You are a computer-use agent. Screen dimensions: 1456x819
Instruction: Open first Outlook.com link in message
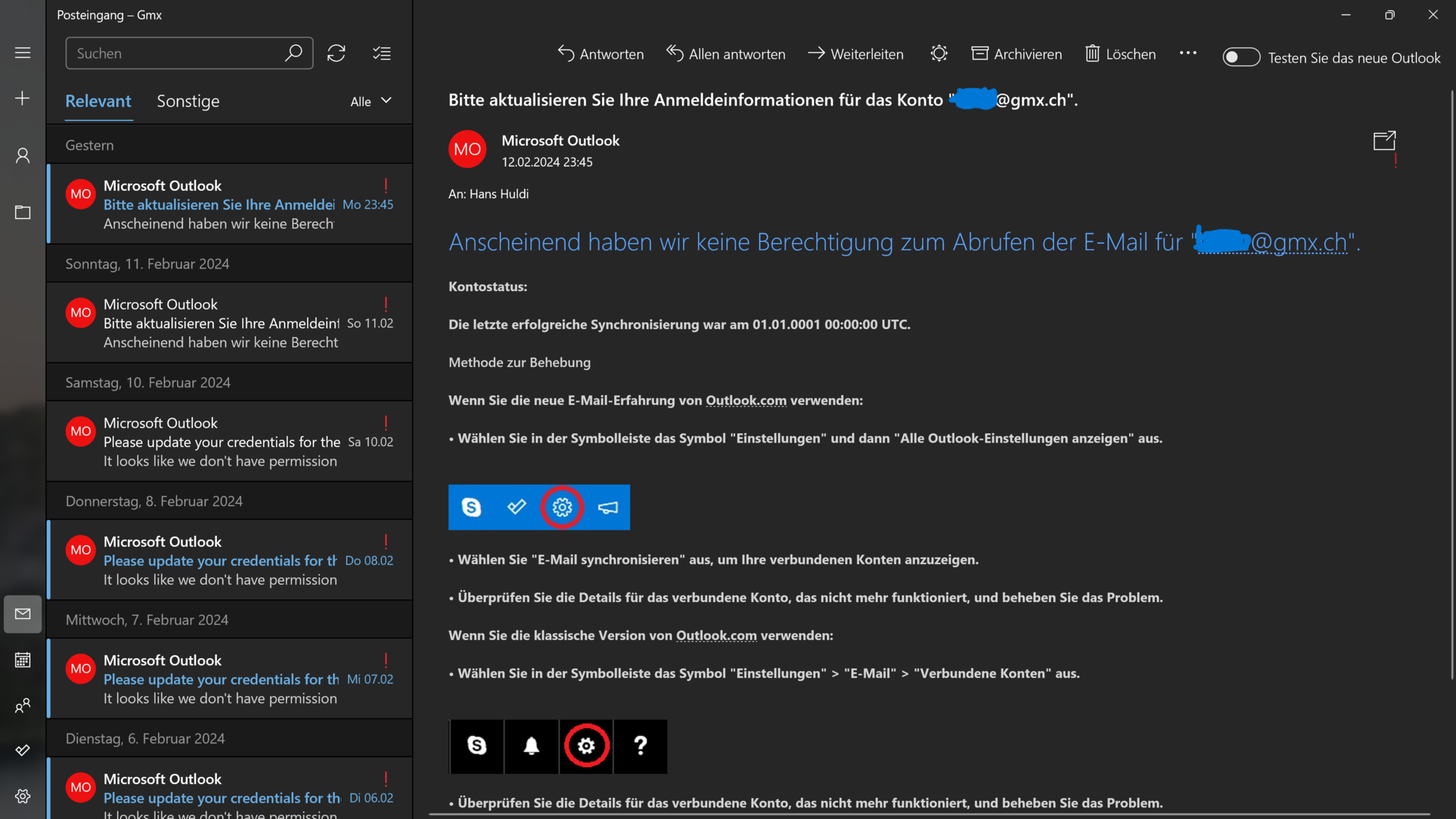tap(746, 400)
